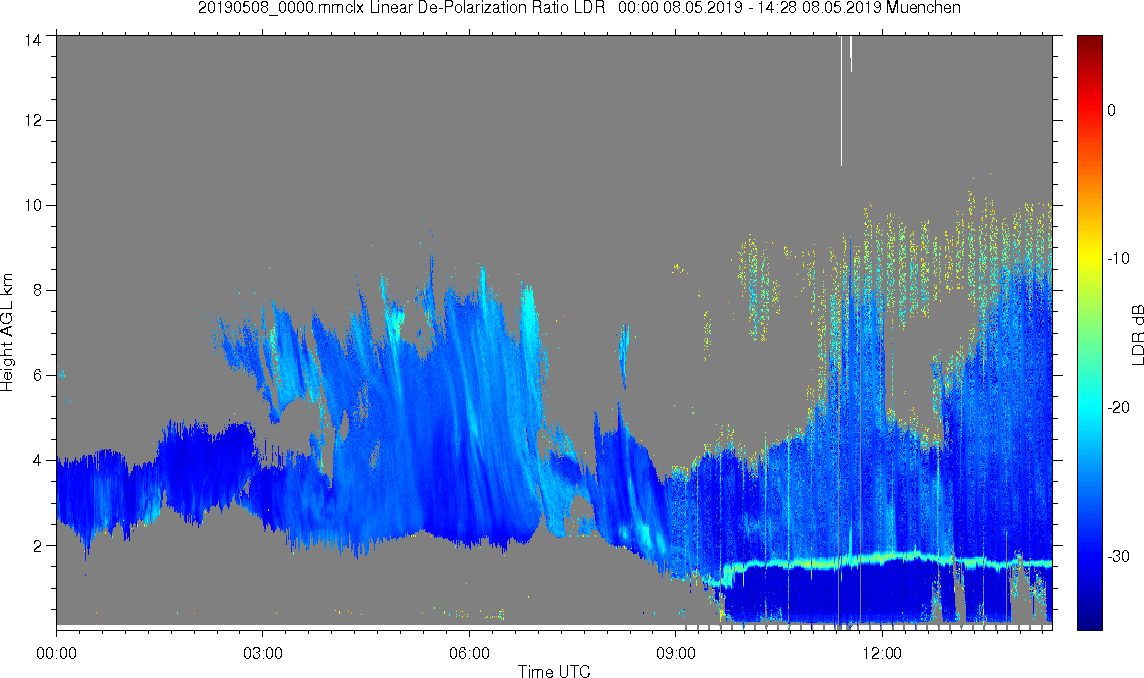Click the height tick label '6'
Image resolution: width=1144 pixels, height=678 pixels.
(x=35, y=375)
